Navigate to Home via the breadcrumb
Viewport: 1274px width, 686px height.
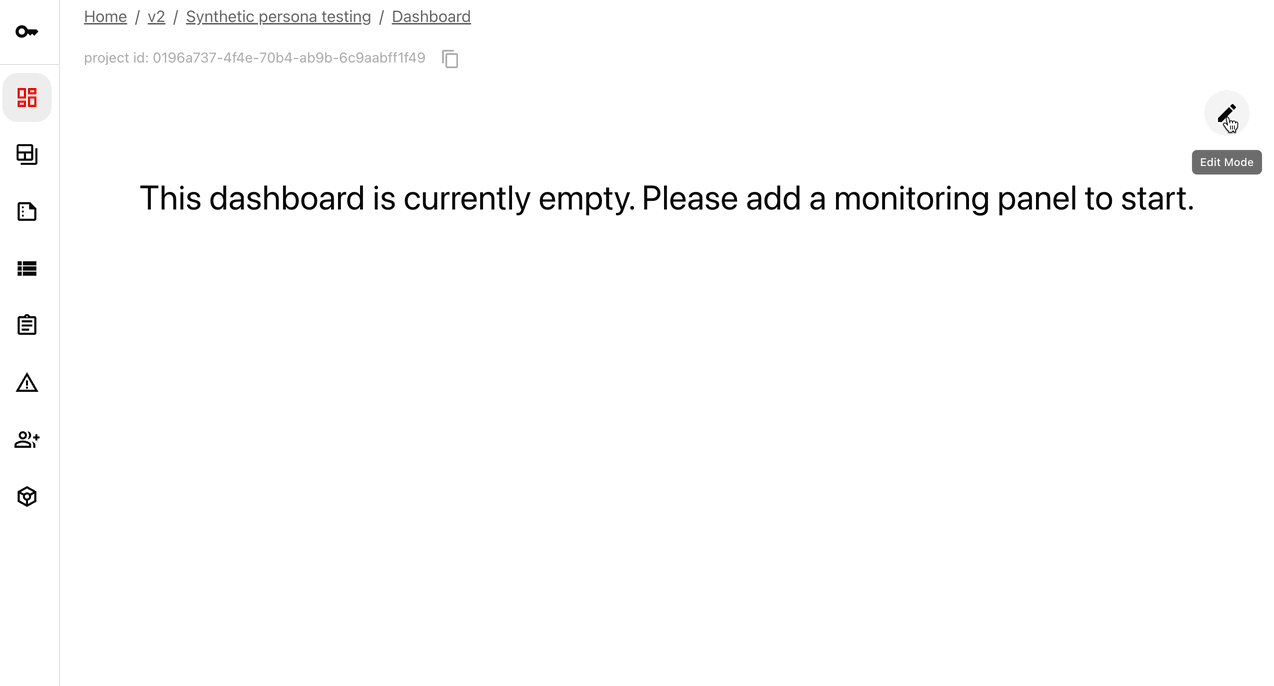(105, 16)
